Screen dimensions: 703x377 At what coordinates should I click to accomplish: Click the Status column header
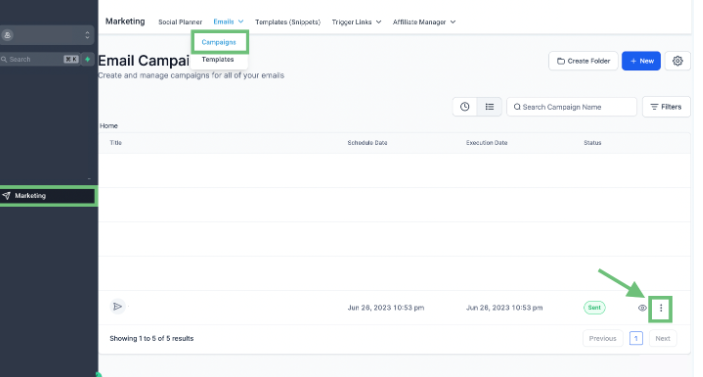592,143
